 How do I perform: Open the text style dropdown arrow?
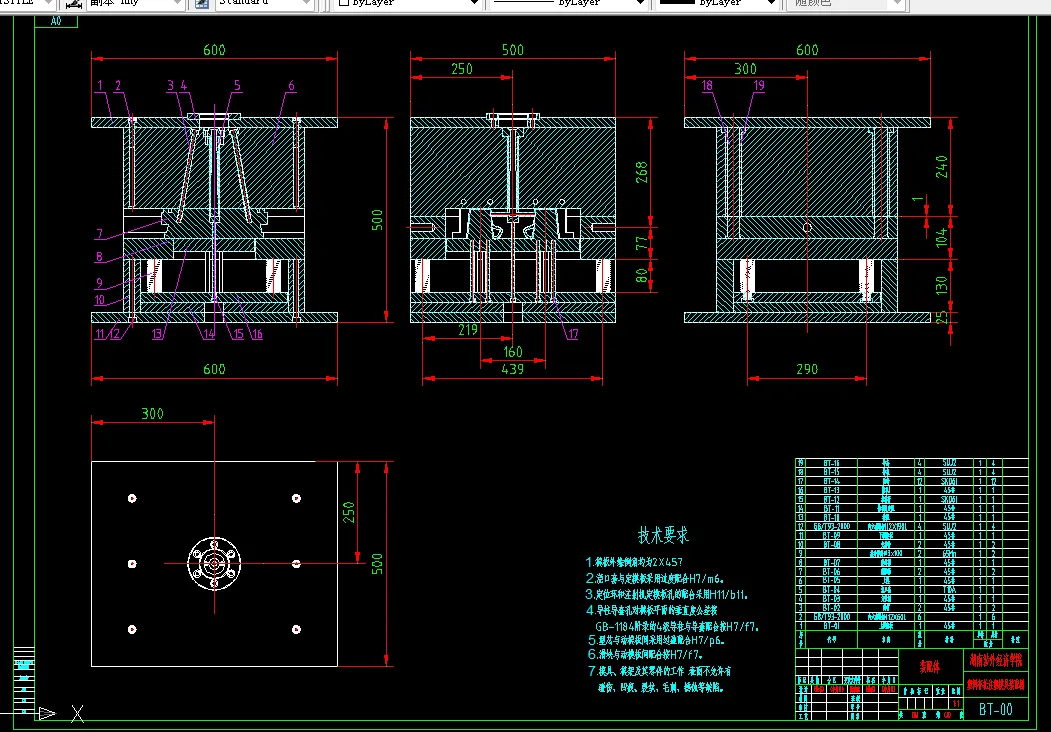click(x=50, y=4)
